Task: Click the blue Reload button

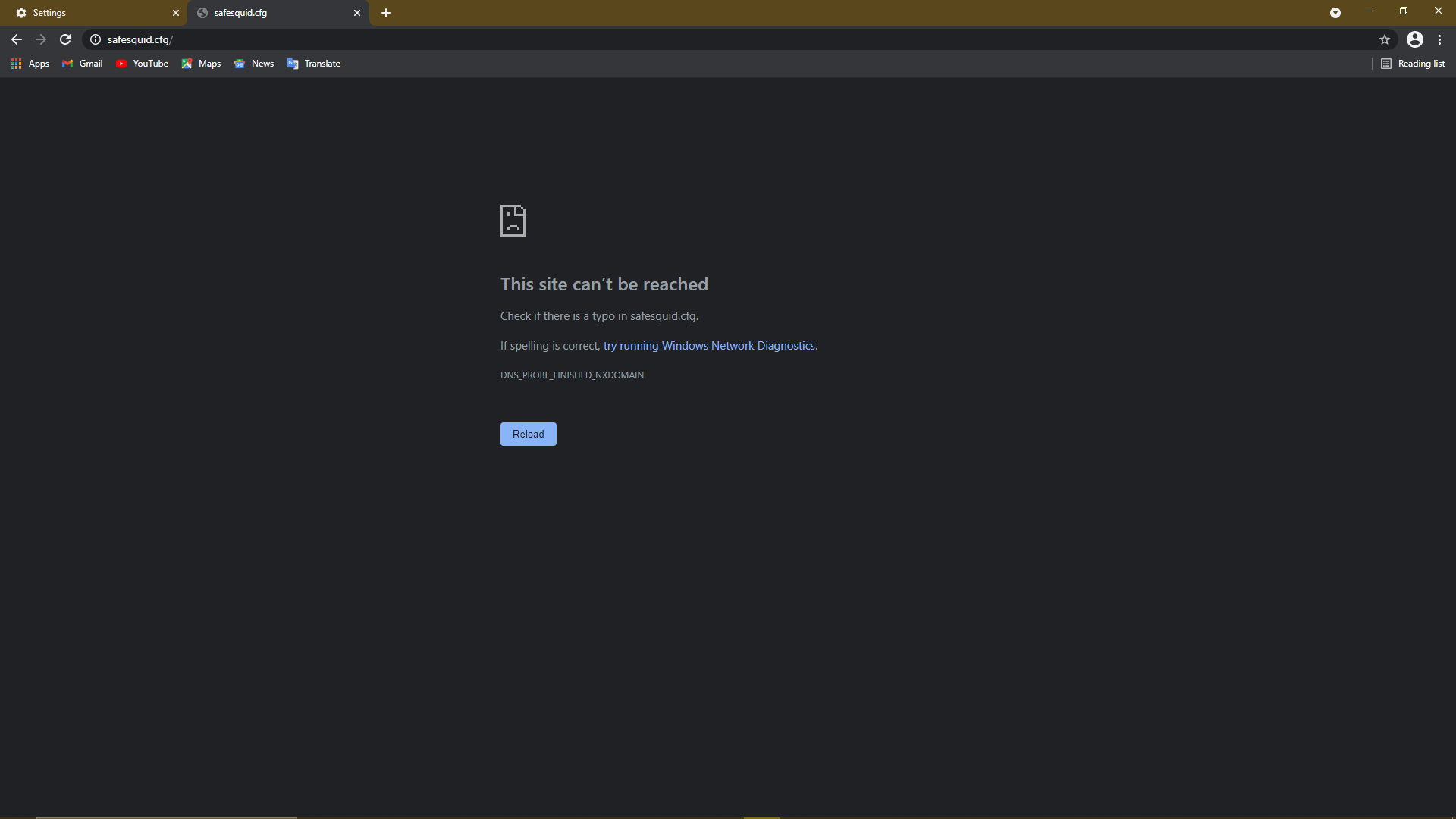Action: click(528, 434)
